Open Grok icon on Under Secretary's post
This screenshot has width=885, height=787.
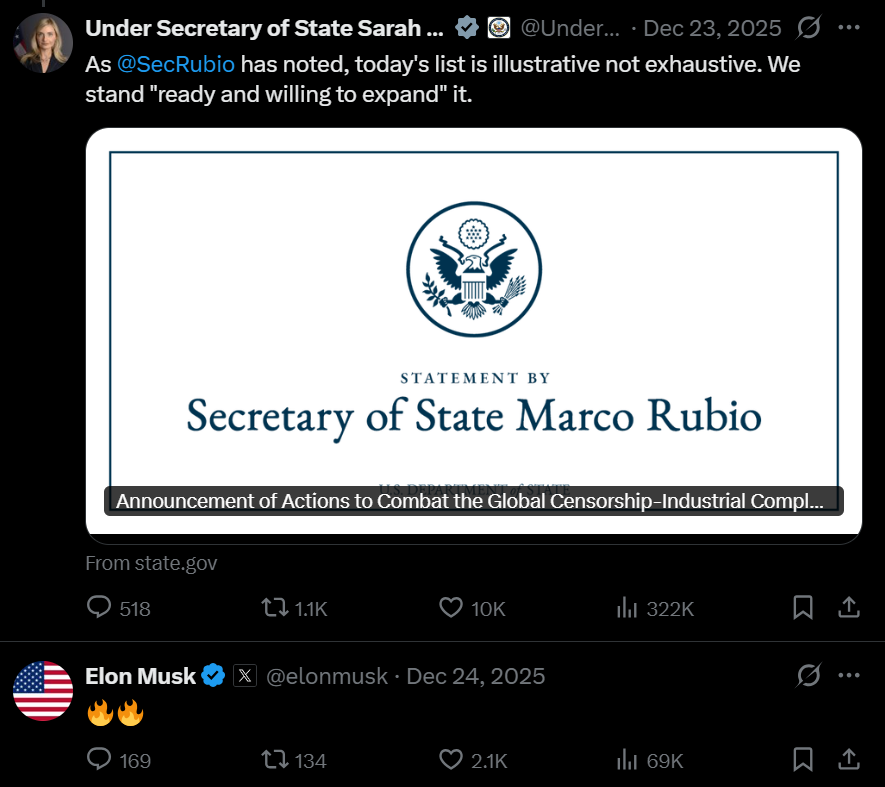tap(808, 28)
